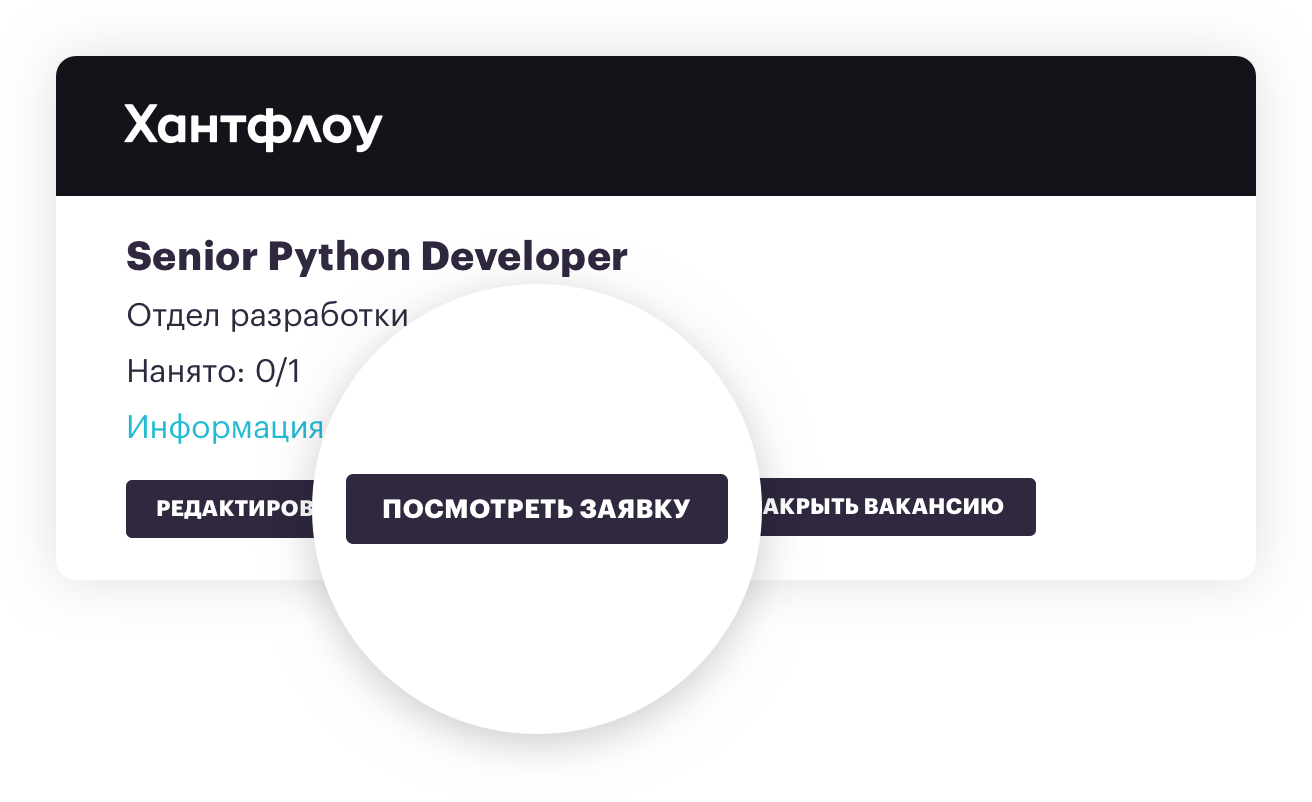Click the Нанято label text
This screenshot has height=802, width=1312.
click(184, 371)
